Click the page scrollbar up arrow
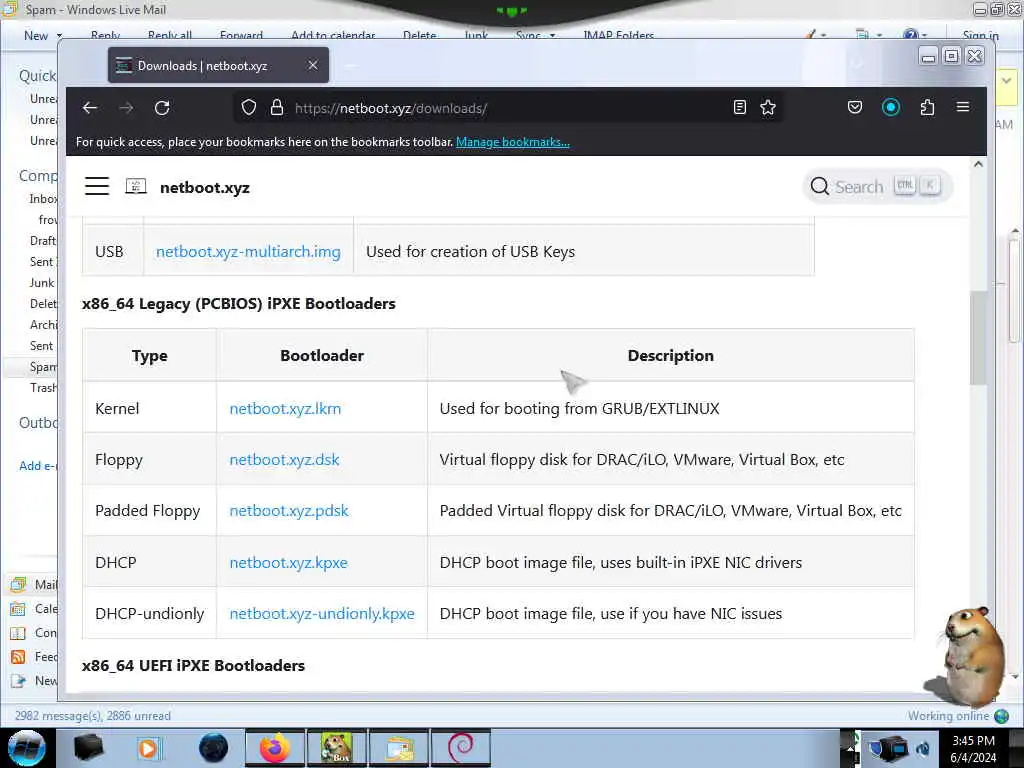 978,165
